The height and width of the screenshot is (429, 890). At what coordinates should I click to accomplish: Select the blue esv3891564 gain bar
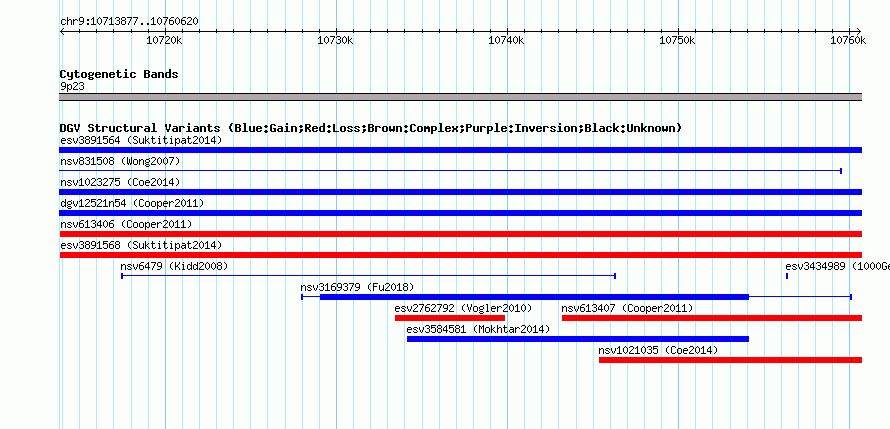coord(460,150)
